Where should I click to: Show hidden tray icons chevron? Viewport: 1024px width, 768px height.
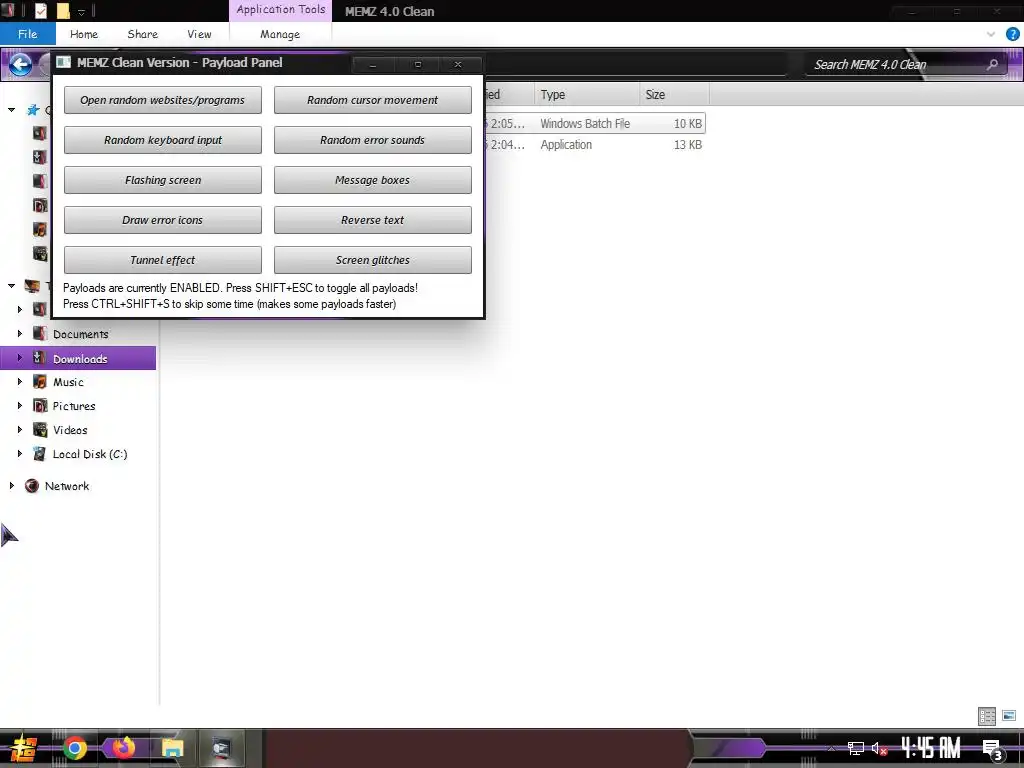831,748
